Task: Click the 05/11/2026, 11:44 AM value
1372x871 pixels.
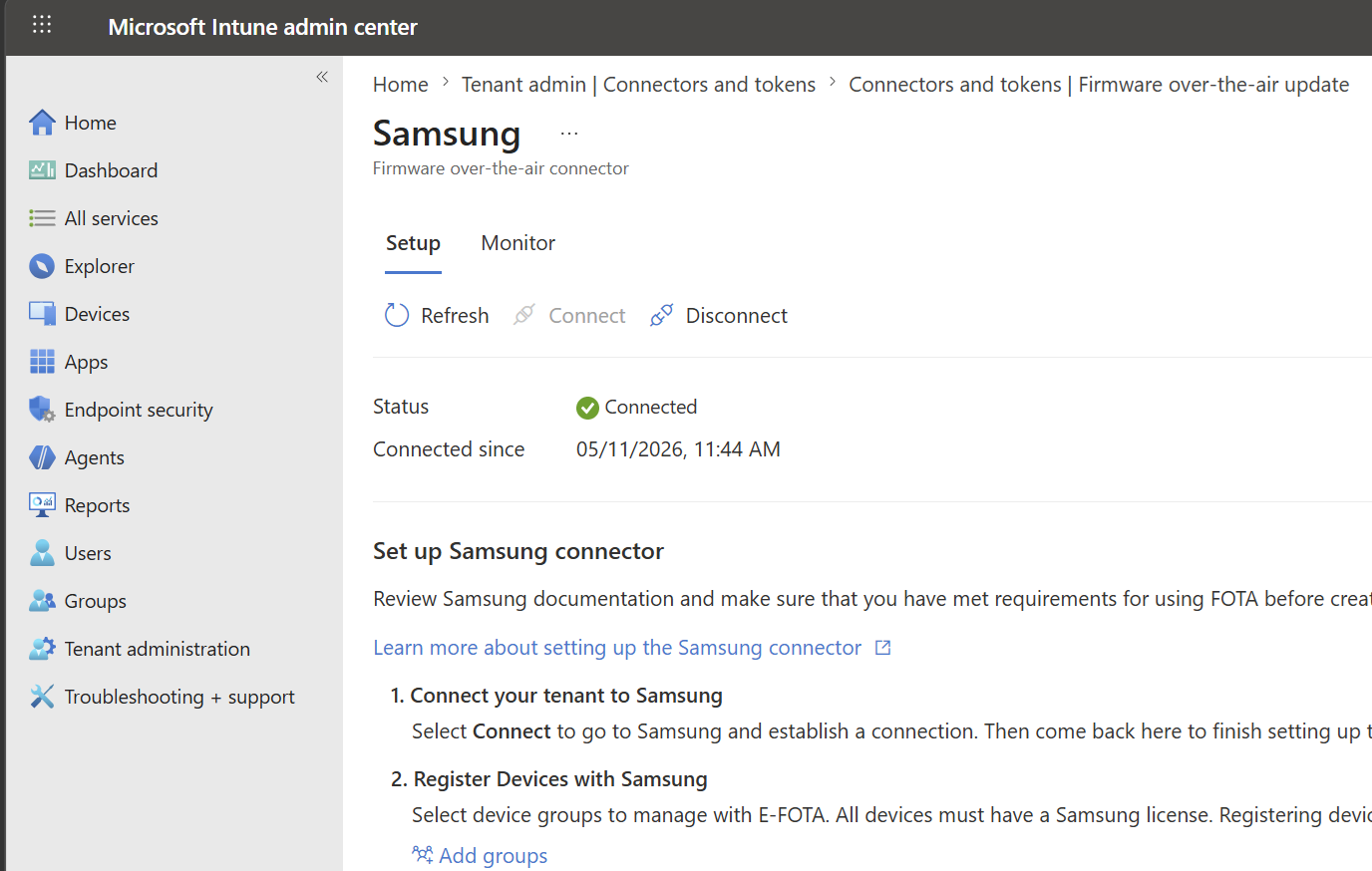Action: [678, 449]
